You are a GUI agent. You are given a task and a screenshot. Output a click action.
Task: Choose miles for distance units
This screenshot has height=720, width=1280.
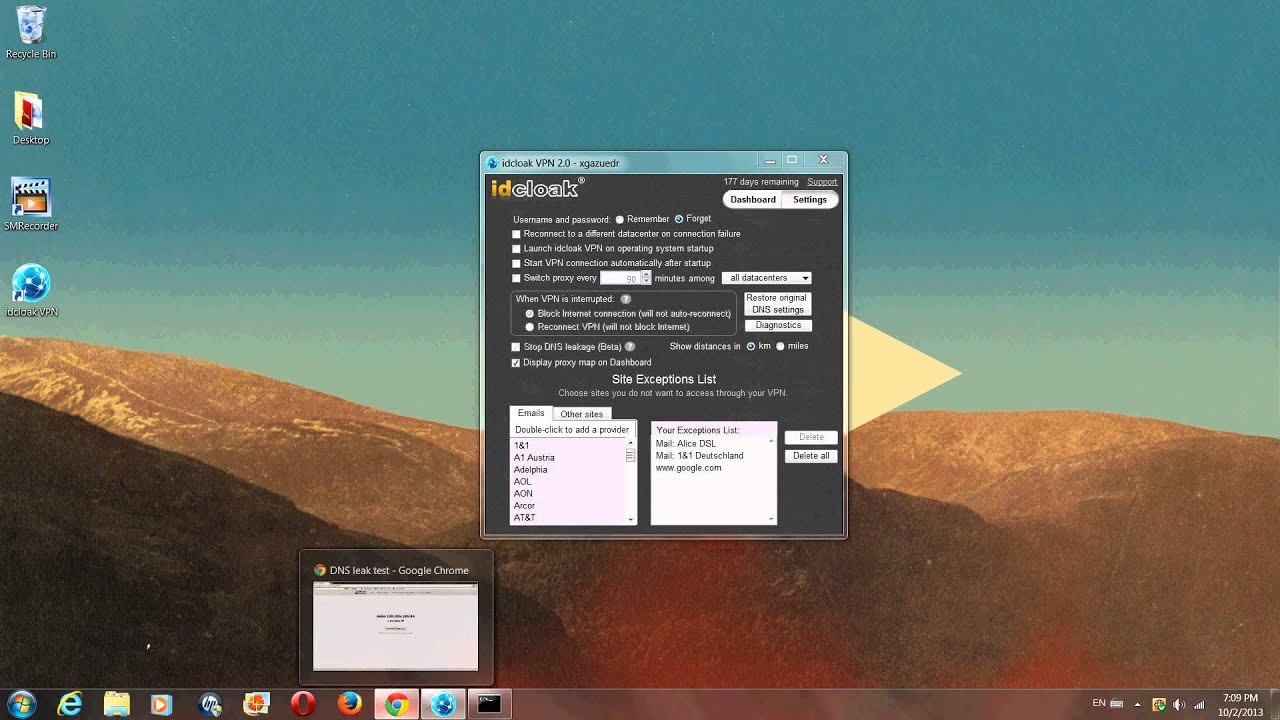click(x=780, y=346)
